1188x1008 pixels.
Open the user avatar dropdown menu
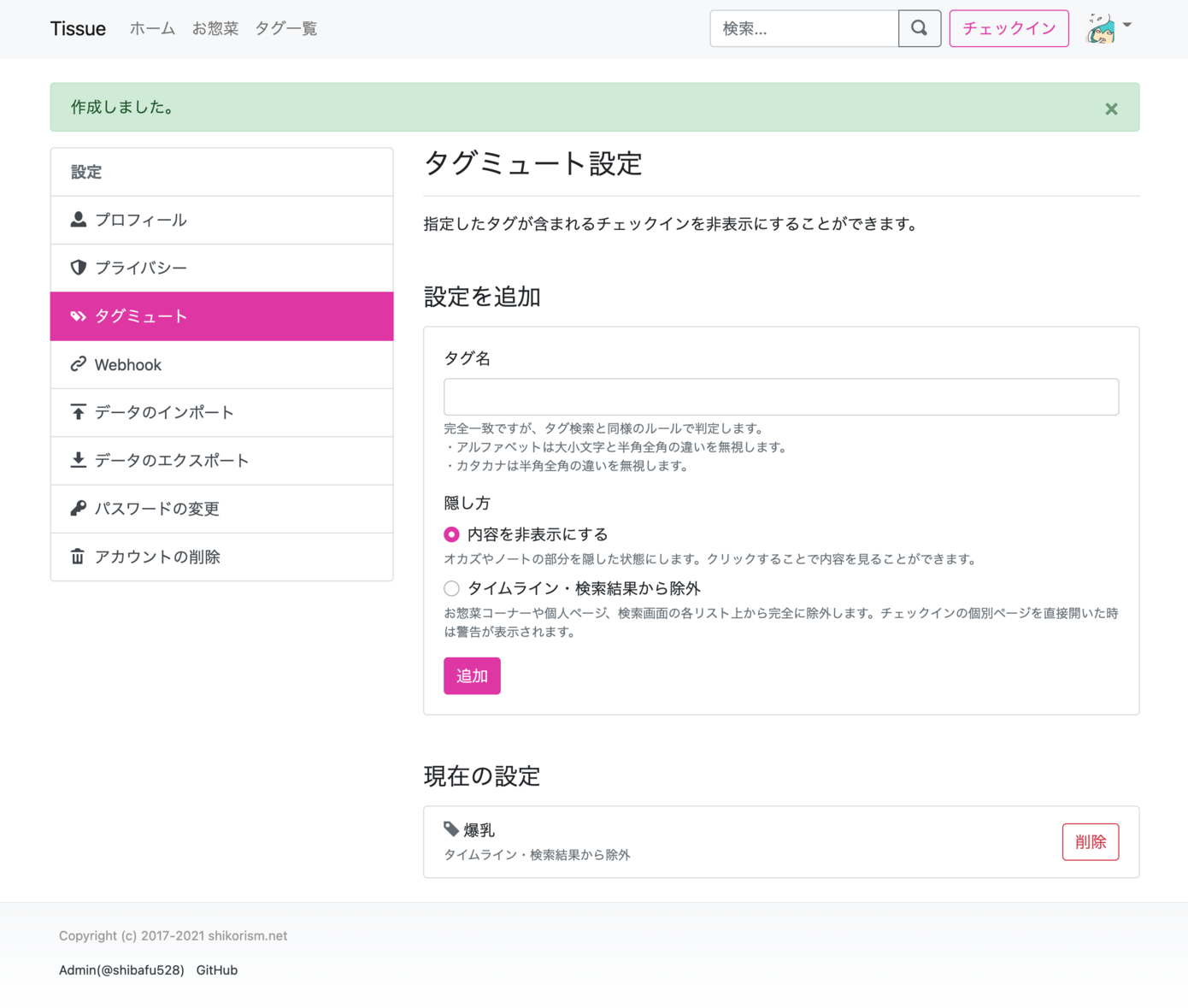pos(1109,28)
